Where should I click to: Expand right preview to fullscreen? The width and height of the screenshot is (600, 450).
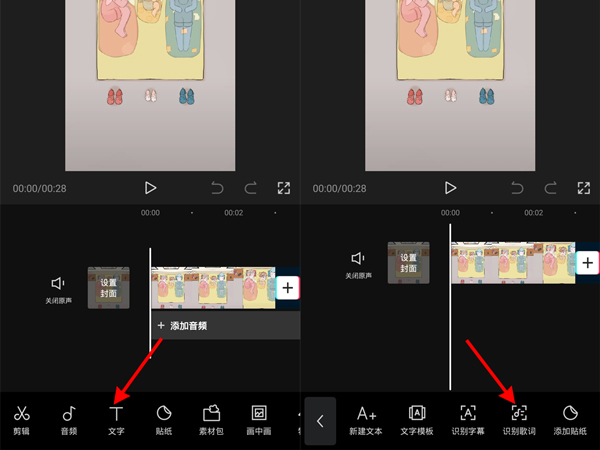(584, 188)
